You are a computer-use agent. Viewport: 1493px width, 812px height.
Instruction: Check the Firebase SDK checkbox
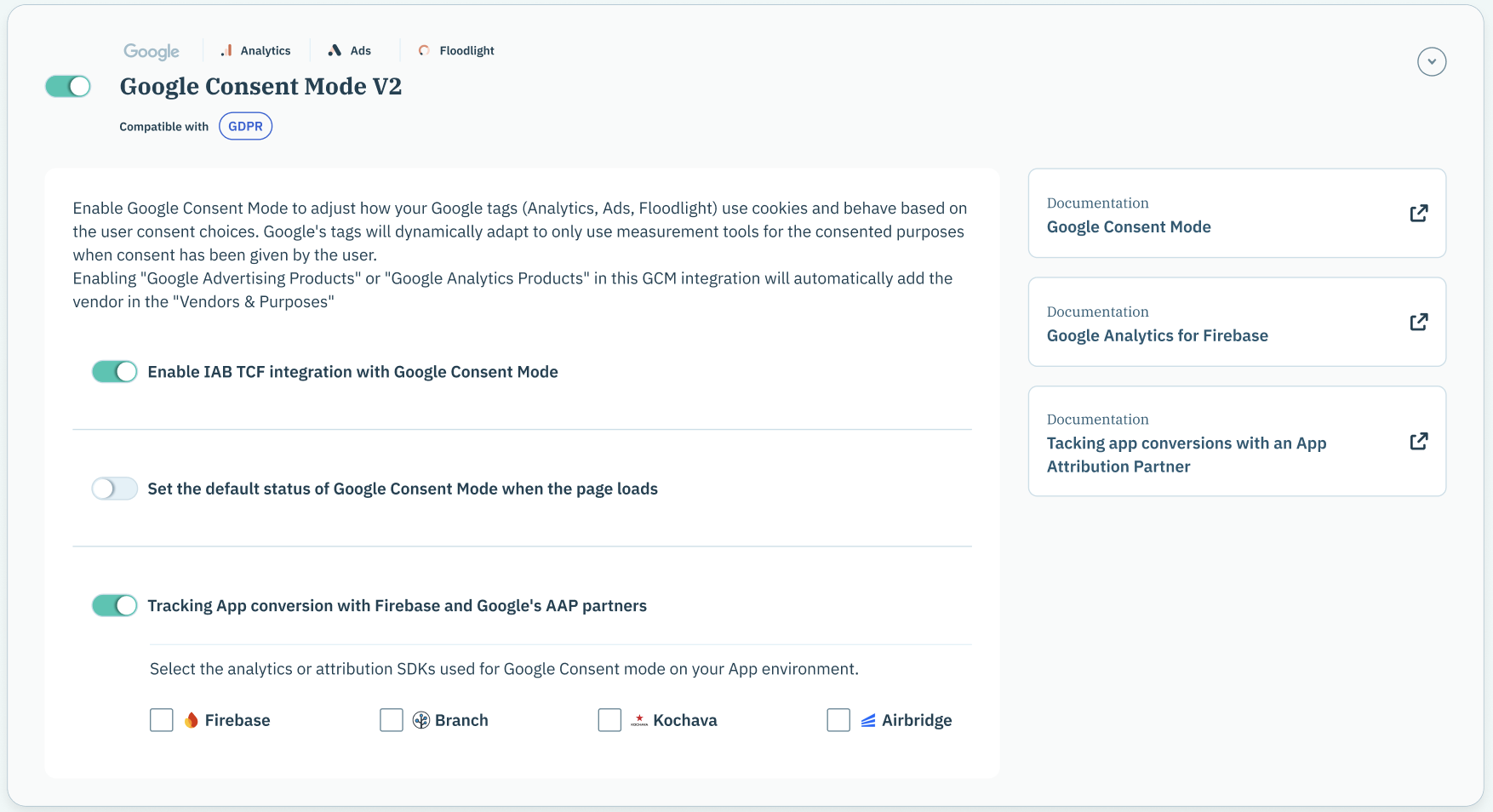tap(162, 721)
